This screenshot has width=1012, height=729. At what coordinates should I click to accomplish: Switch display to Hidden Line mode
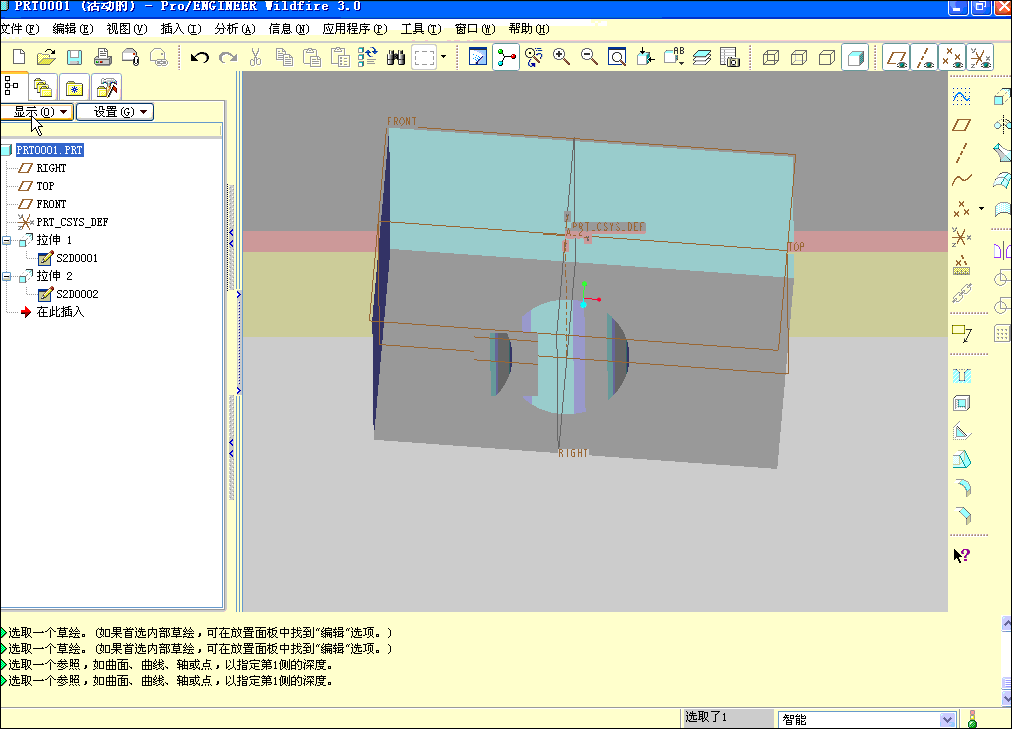point(799,57)
